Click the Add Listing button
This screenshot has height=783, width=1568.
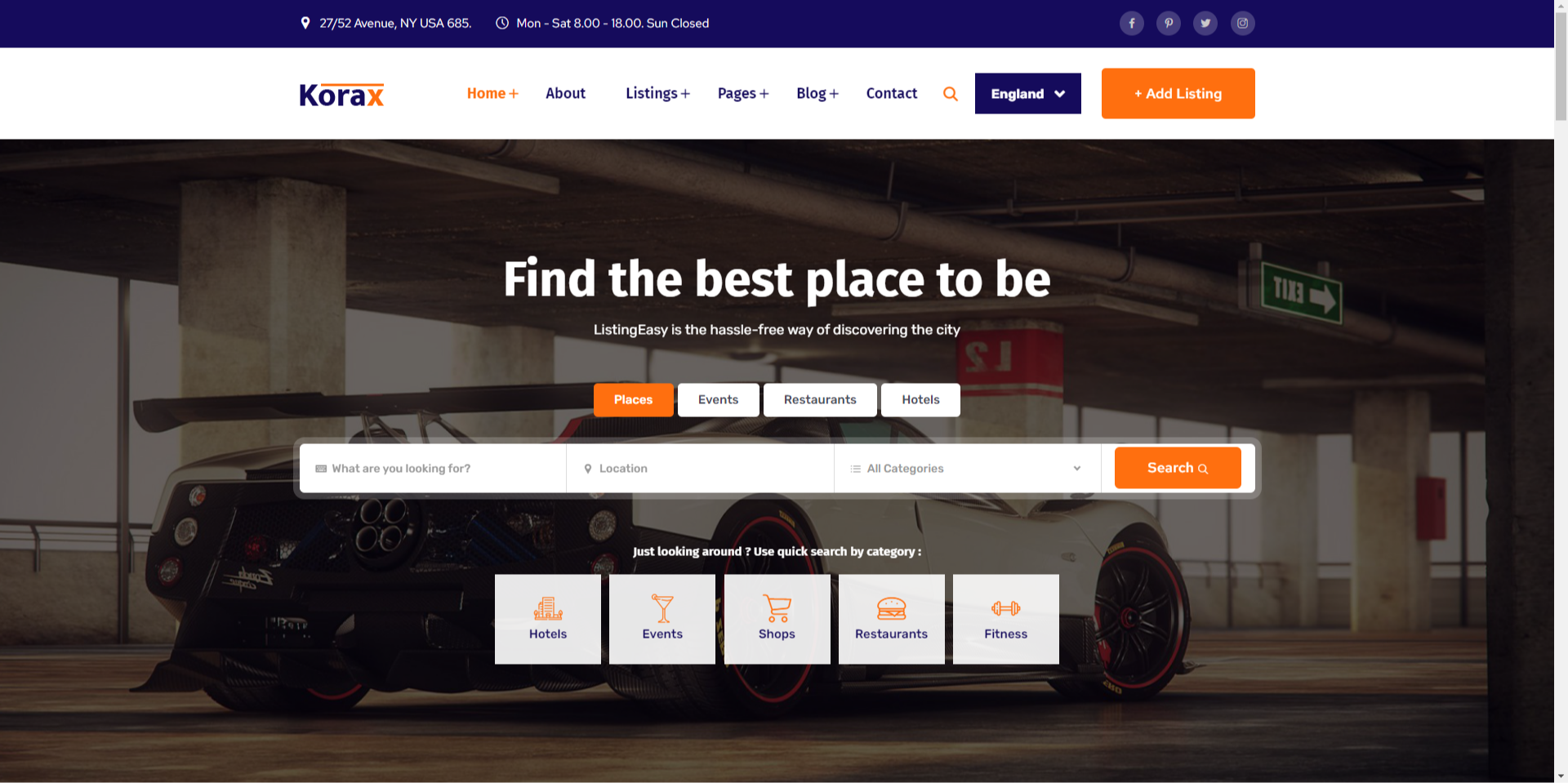click(1178, 94)
